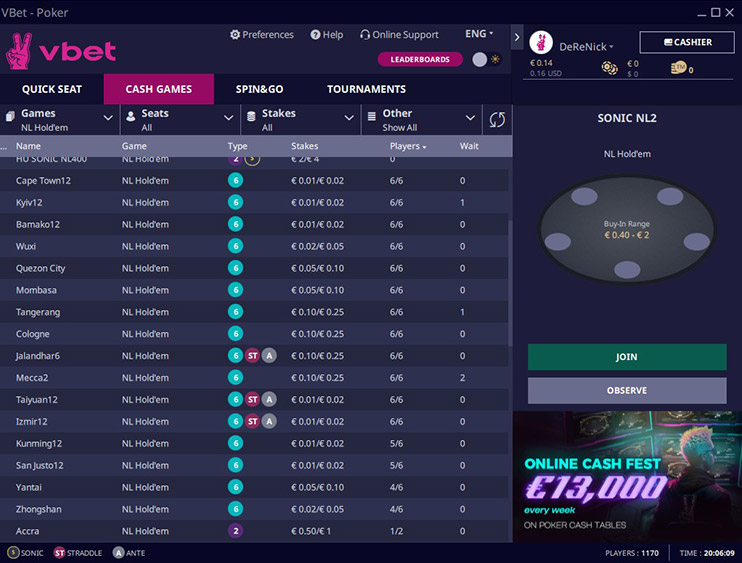
Task: Expand the Games NL Hold'em dropdown
Action: [x=108, y=118]
